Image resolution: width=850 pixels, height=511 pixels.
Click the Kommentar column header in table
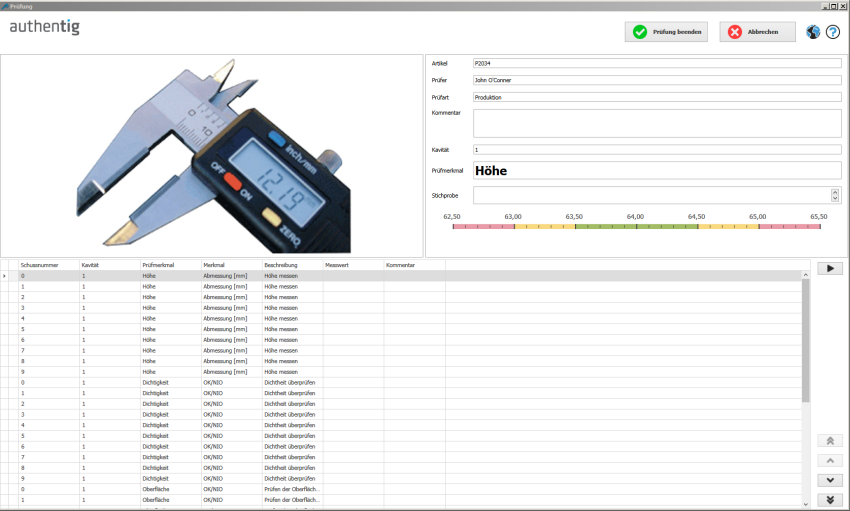(415, 265)
